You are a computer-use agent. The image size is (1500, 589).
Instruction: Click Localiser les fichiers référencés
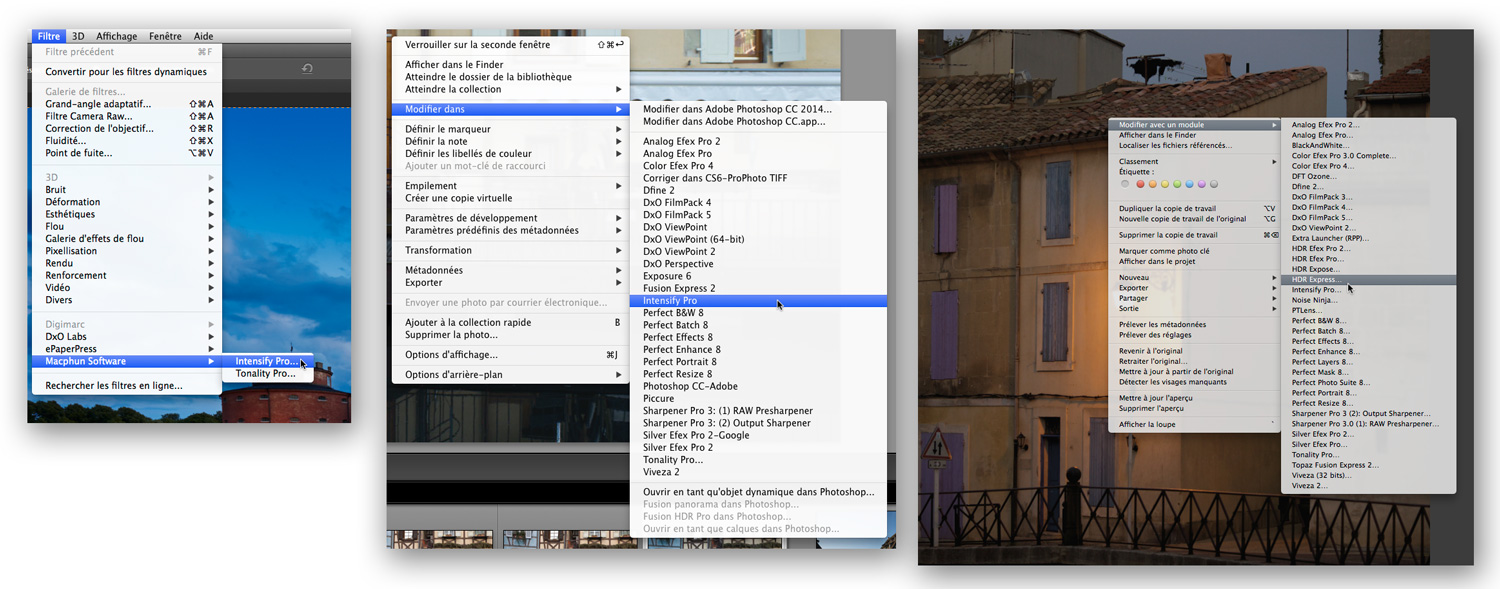(1194, 146)
